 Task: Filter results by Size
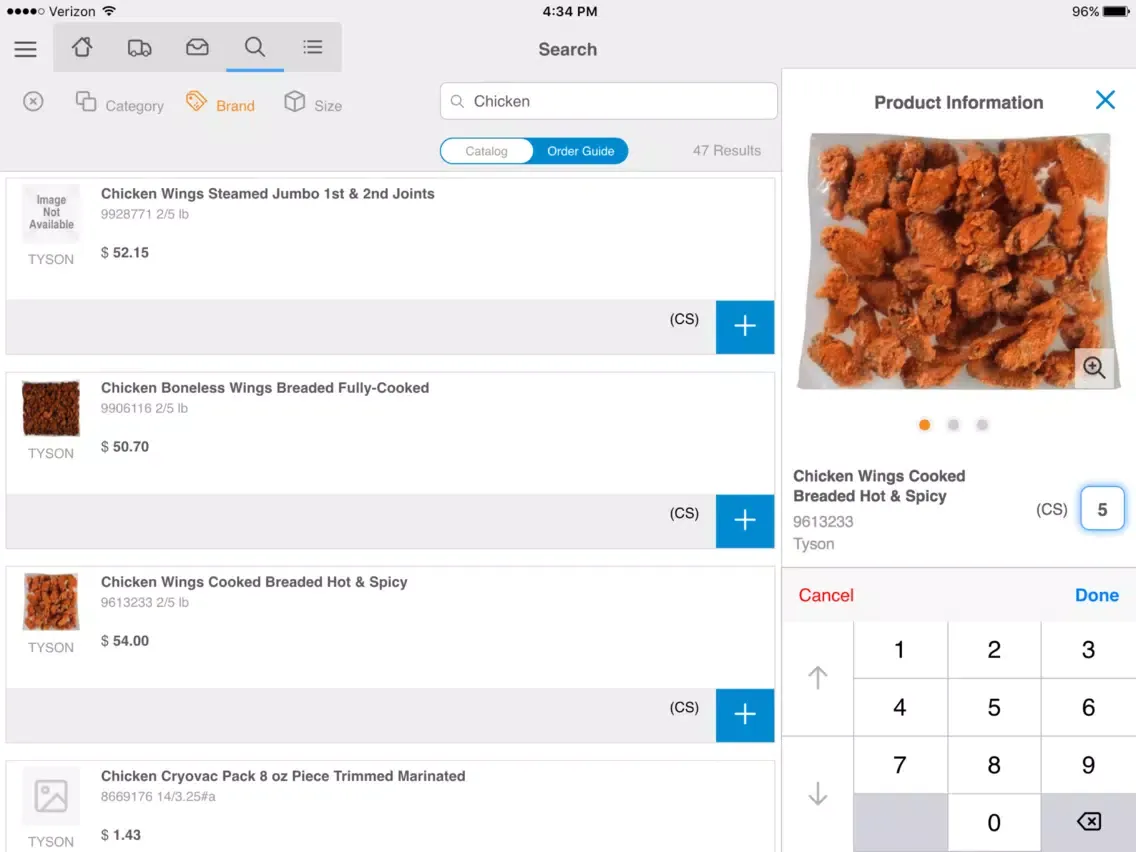pyautogui.click(x=313, y=104)
